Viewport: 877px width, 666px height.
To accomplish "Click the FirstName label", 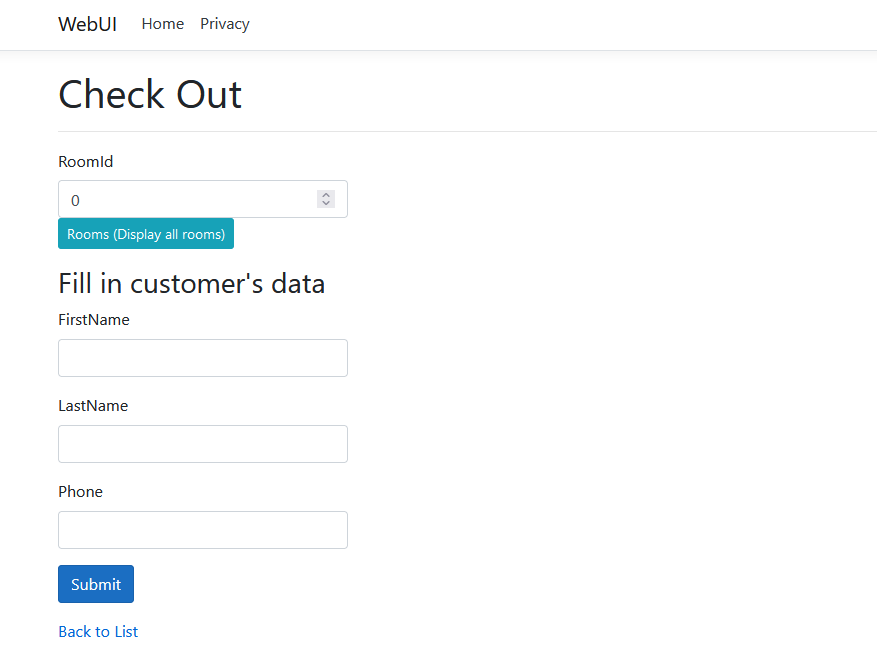I will pyautogui.click(x=94, y=319).
